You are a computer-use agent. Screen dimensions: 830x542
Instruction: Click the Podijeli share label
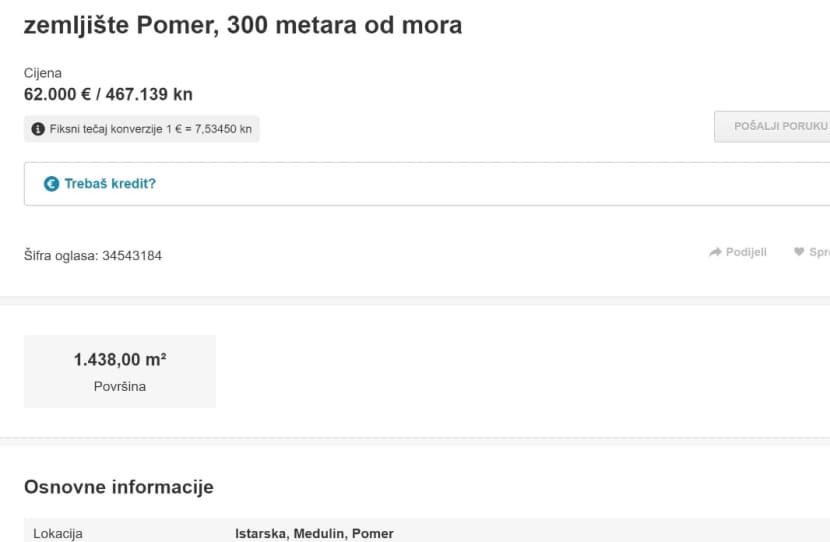(746, 252)
